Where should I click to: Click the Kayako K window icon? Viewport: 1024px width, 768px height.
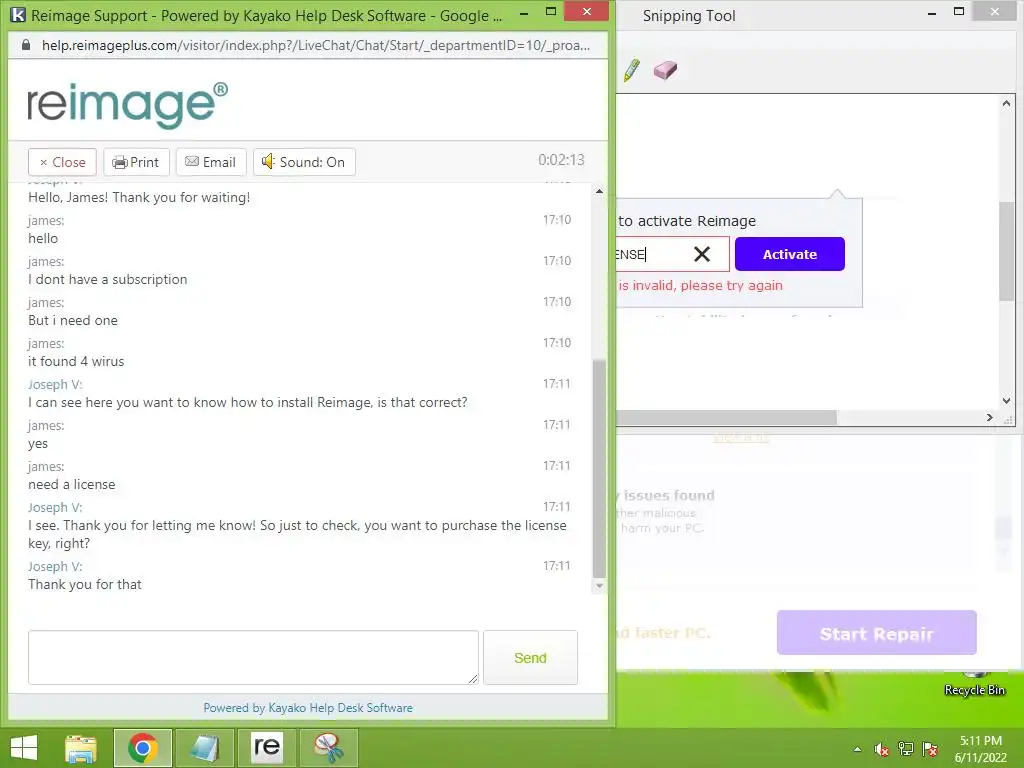18,14
